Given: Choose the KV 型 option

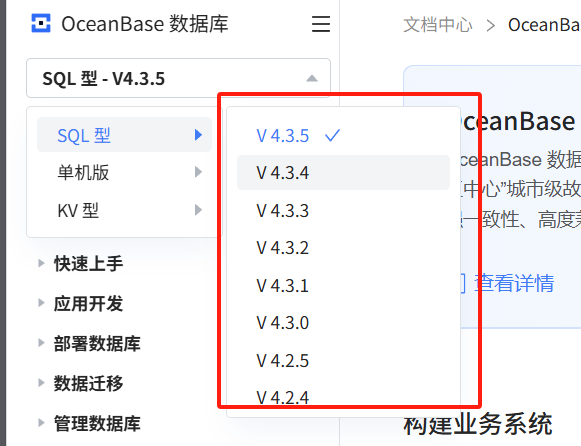Looking at the screenshot, I should [124, 210].
